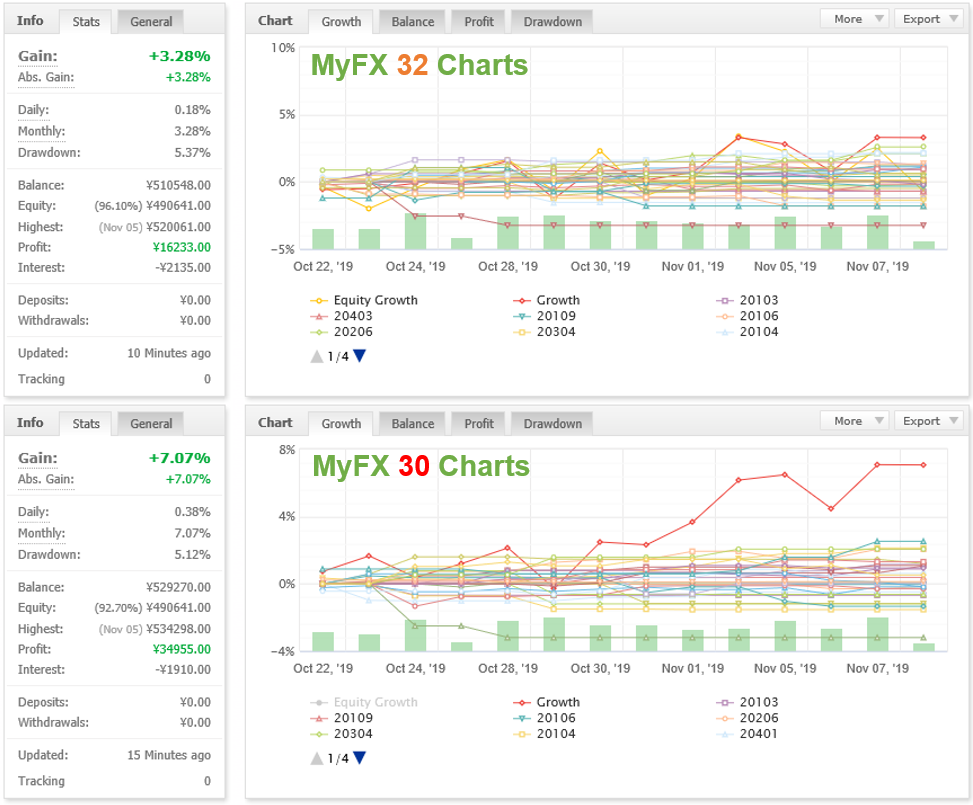The height and width of the screenshot is (805, 973).
Task: Toggle 20106 series in bottom chart legend
Action: [545, 718]
